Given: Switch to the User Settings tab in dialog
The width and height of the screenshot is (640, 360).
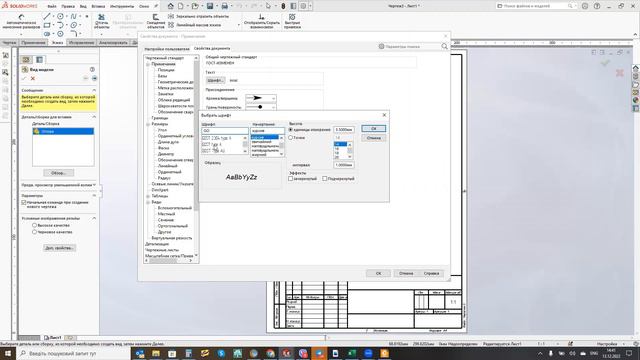Looking at the screenshot, I should point(167,49).
